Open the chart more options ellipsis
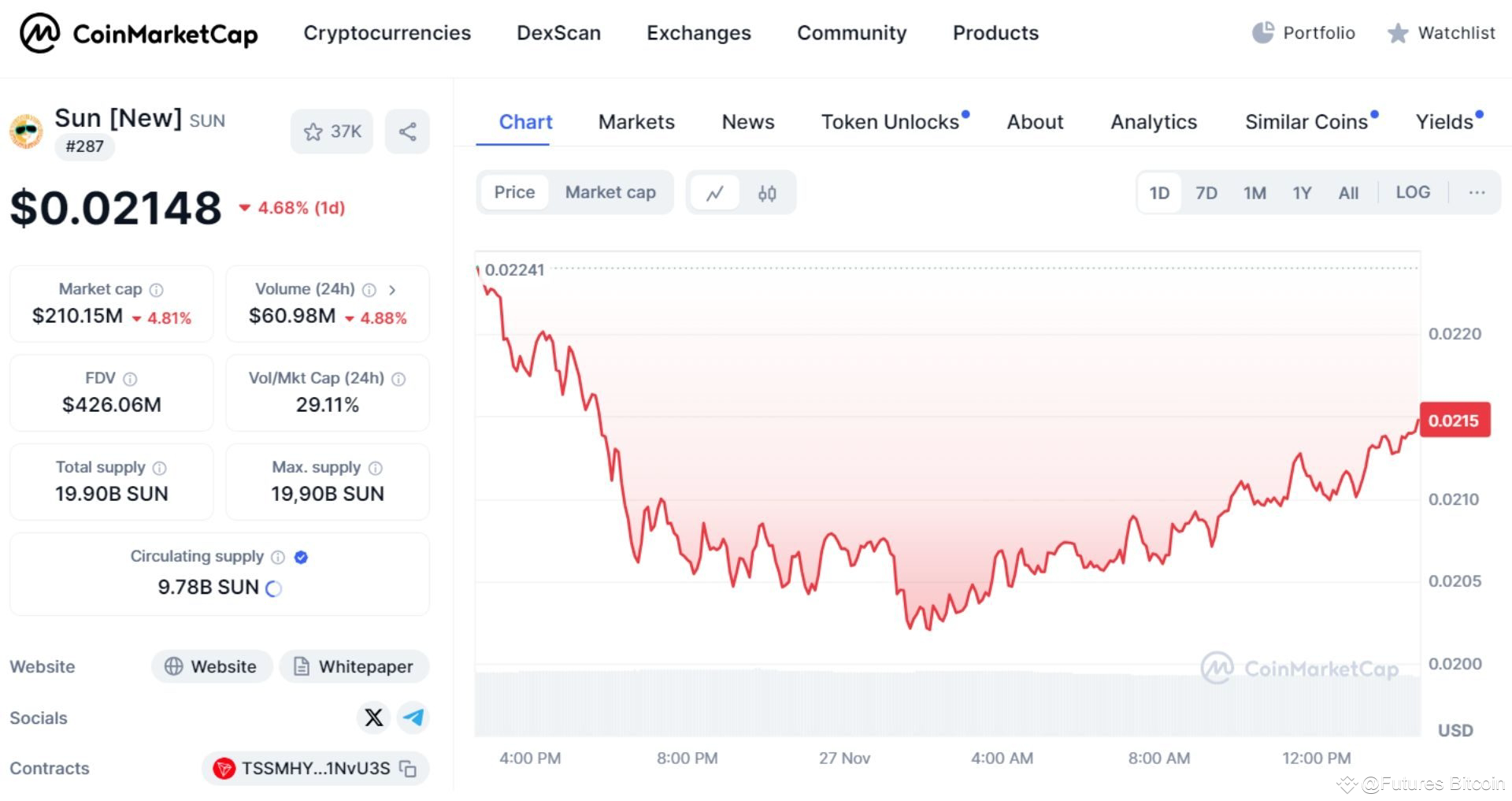Viewport: 1512px width, 801px height. coord(1477,193)
